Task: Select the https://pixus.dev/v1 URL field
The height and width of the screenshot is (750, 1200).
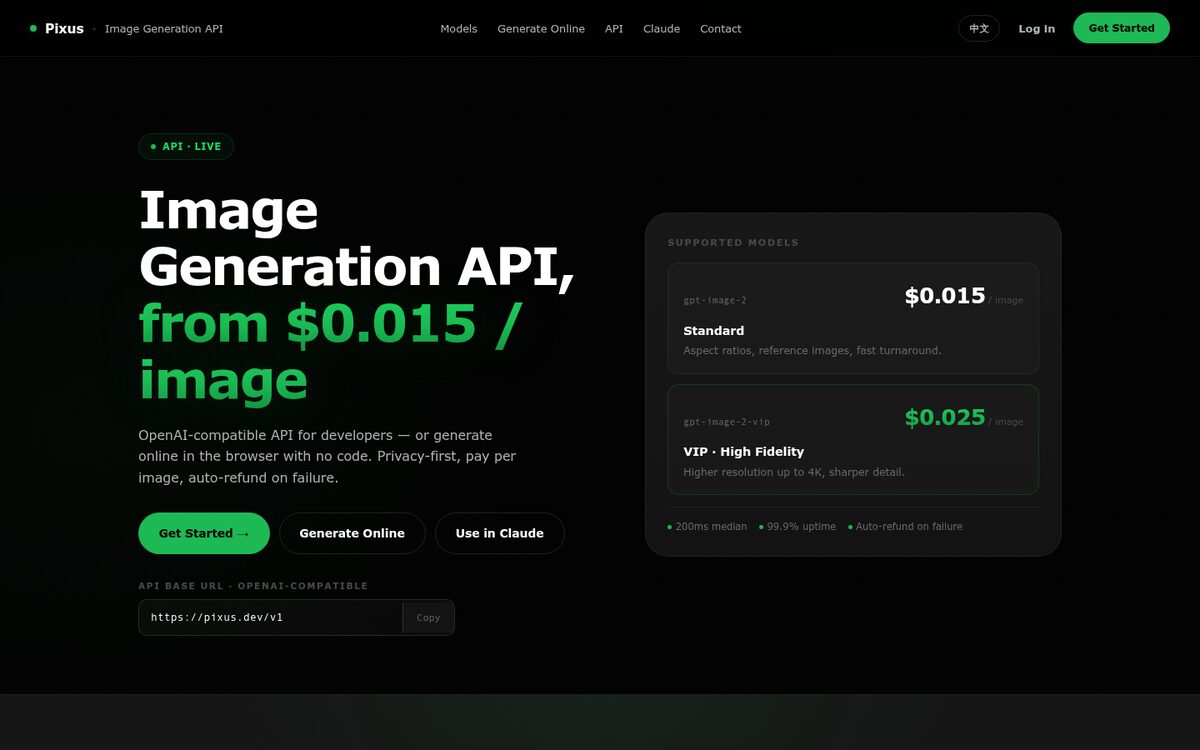Action: pyautogui.click(x=270, y=617)
